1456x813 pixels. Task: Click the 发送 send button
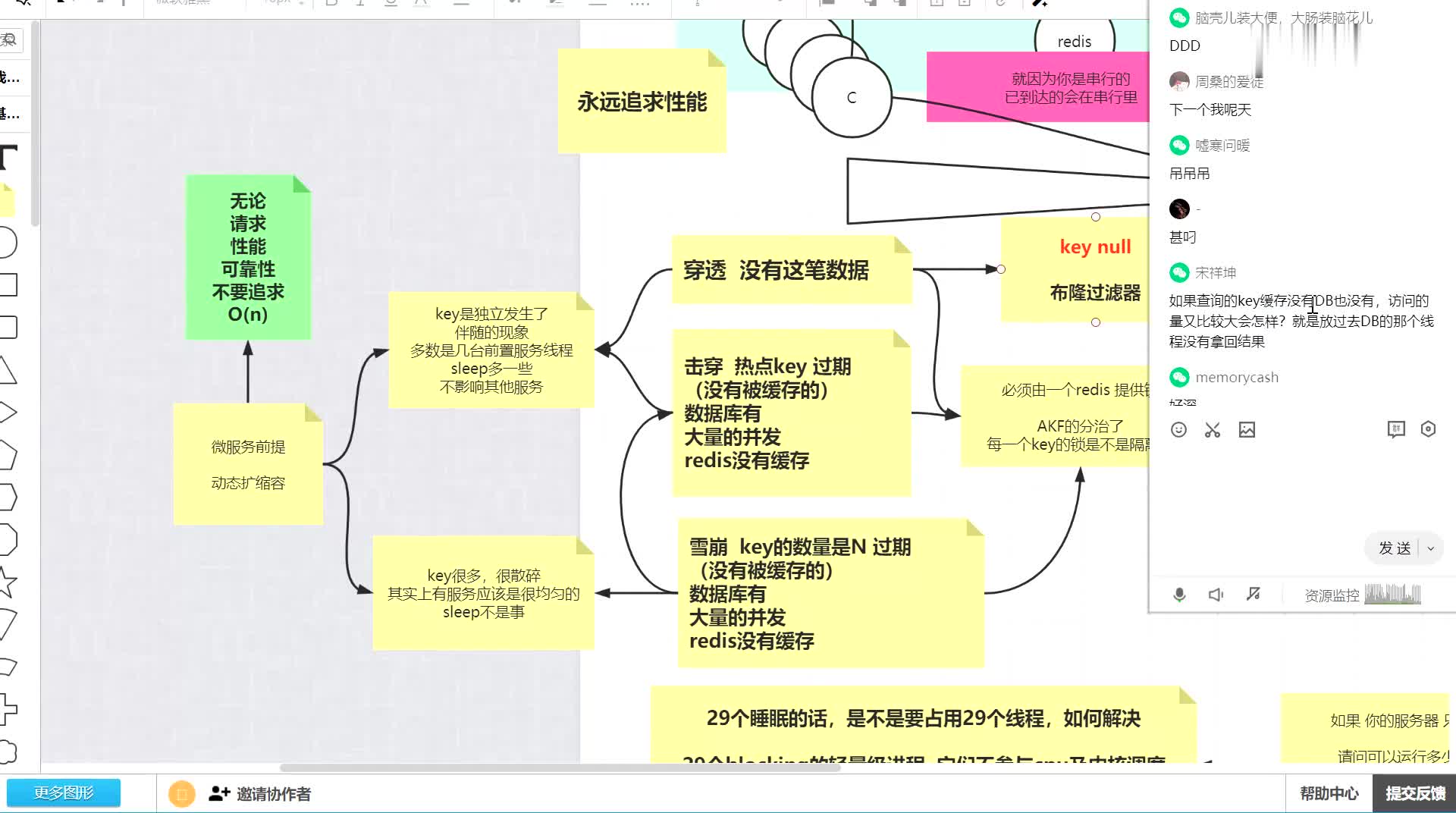[x=1394, y=548]
